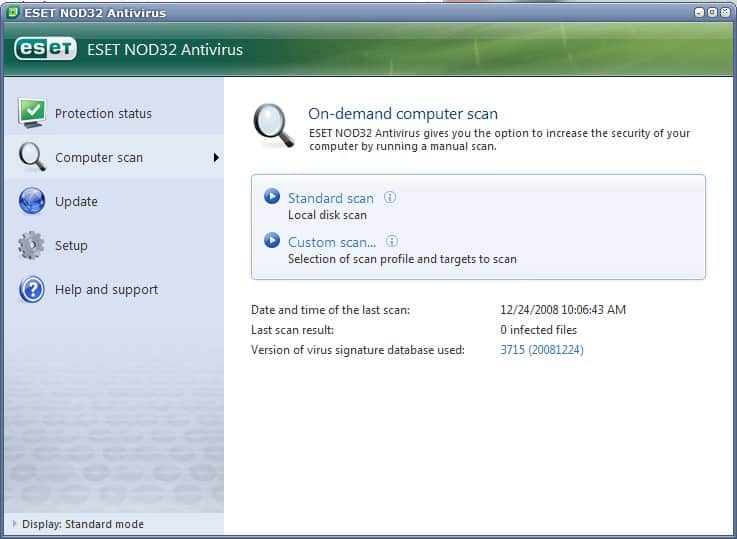
Task: Open virus signature database version 3715 link
Action: click(541, 350)
